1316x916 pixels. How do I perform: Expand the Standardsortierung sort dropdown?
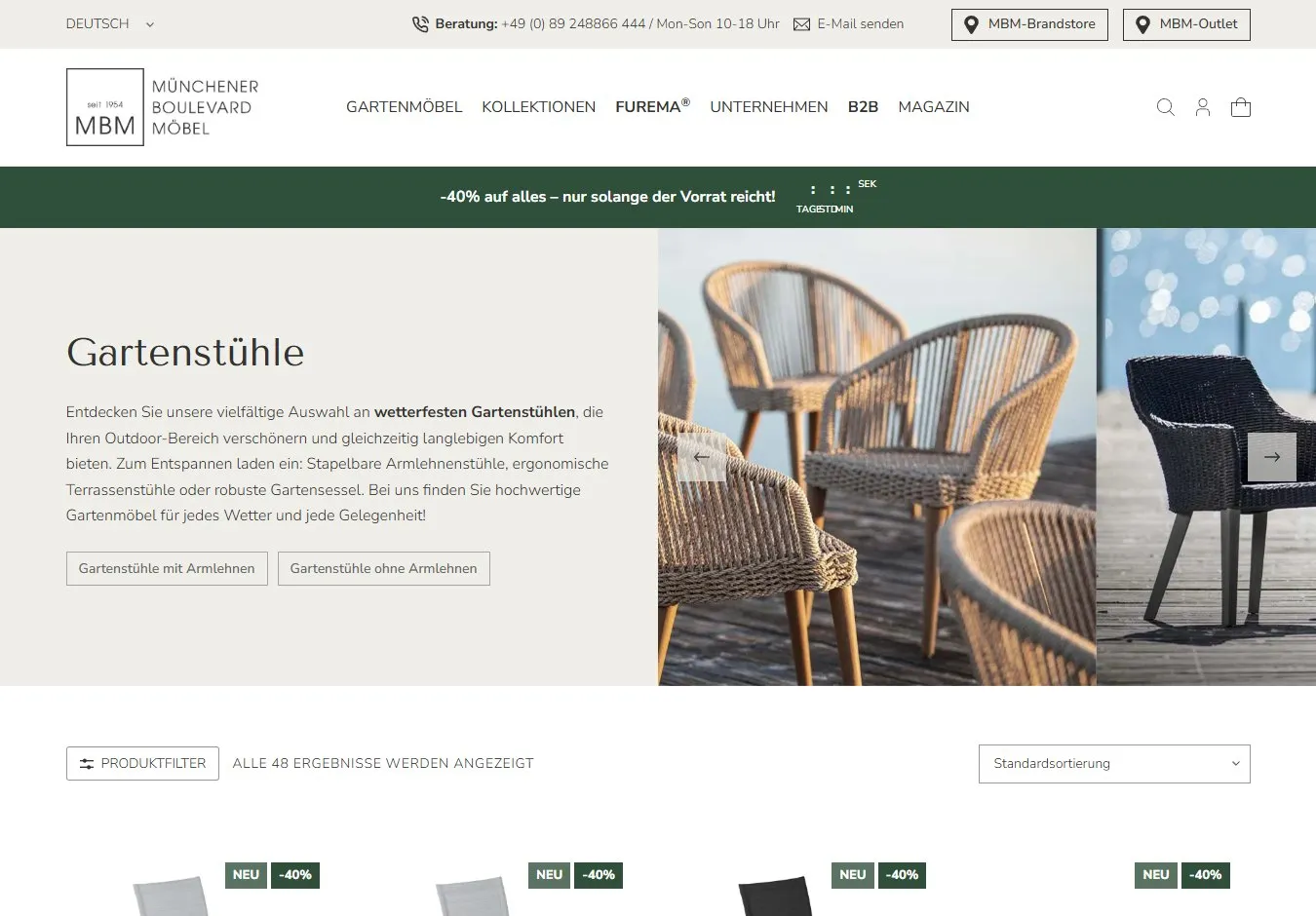(x=1114, y=764)
